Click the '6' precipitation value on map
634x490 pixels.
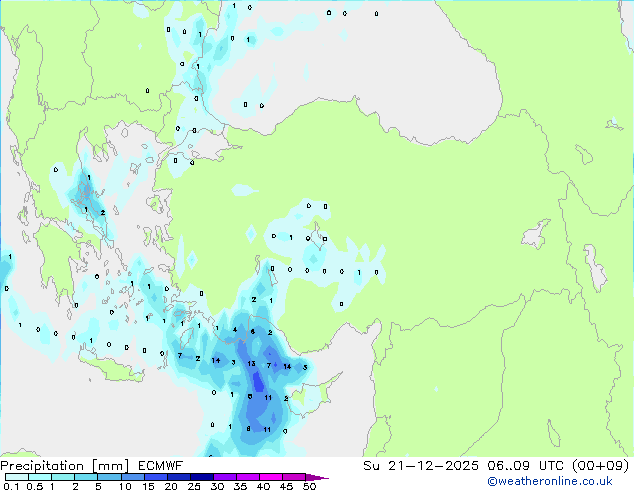(253, 332)
